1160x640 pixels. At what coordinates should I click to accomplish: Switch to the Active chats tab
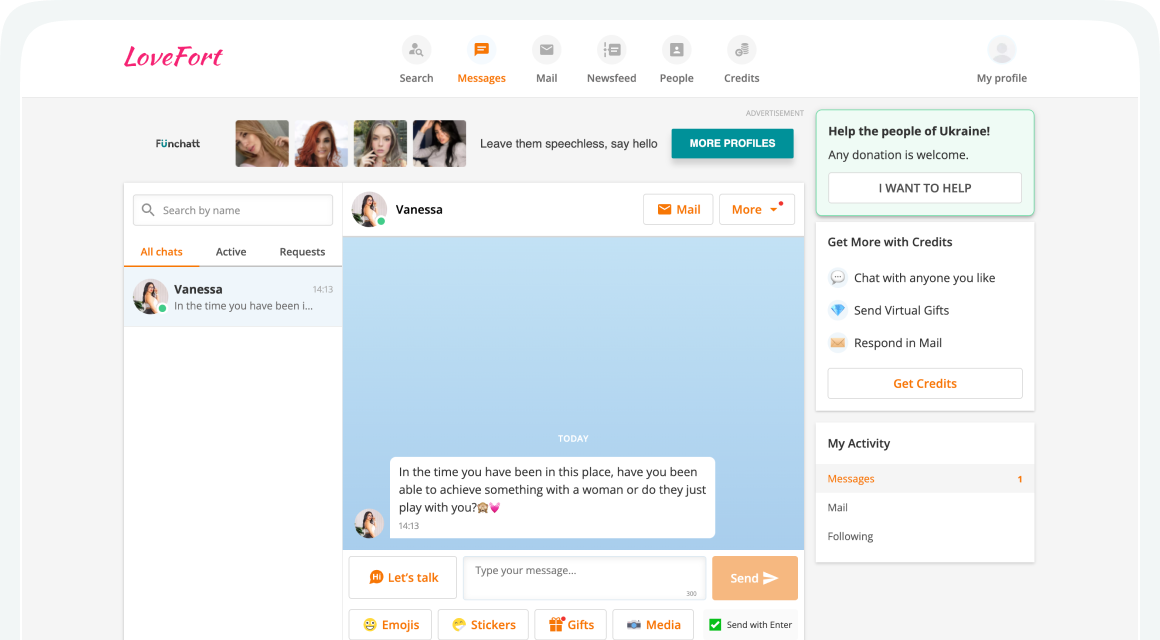tap(231, 252)
